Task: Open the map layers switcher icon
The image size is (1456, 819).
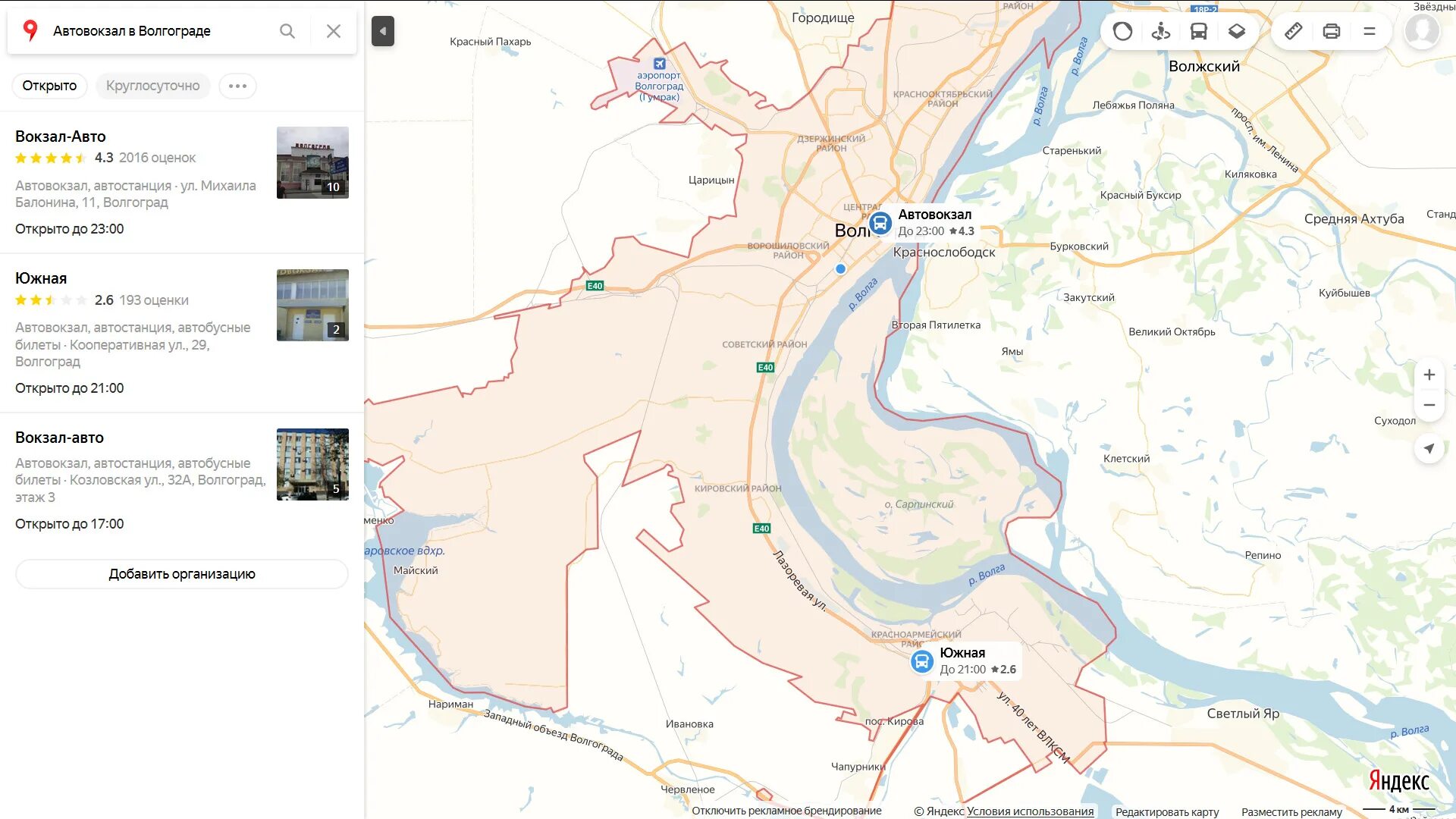Action: click(x=1237, y=31)
